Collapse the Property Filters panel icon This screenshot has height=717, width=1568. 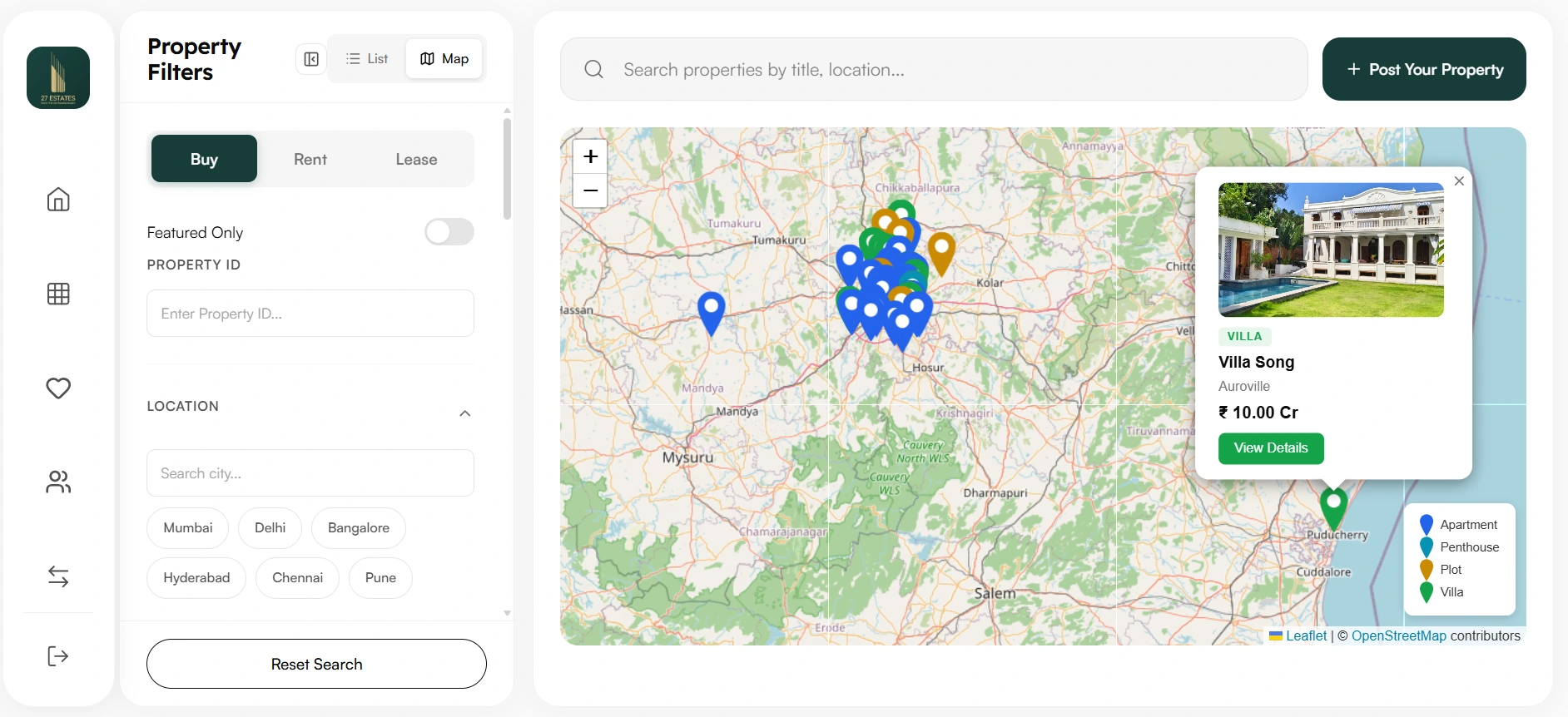(311, 59)
